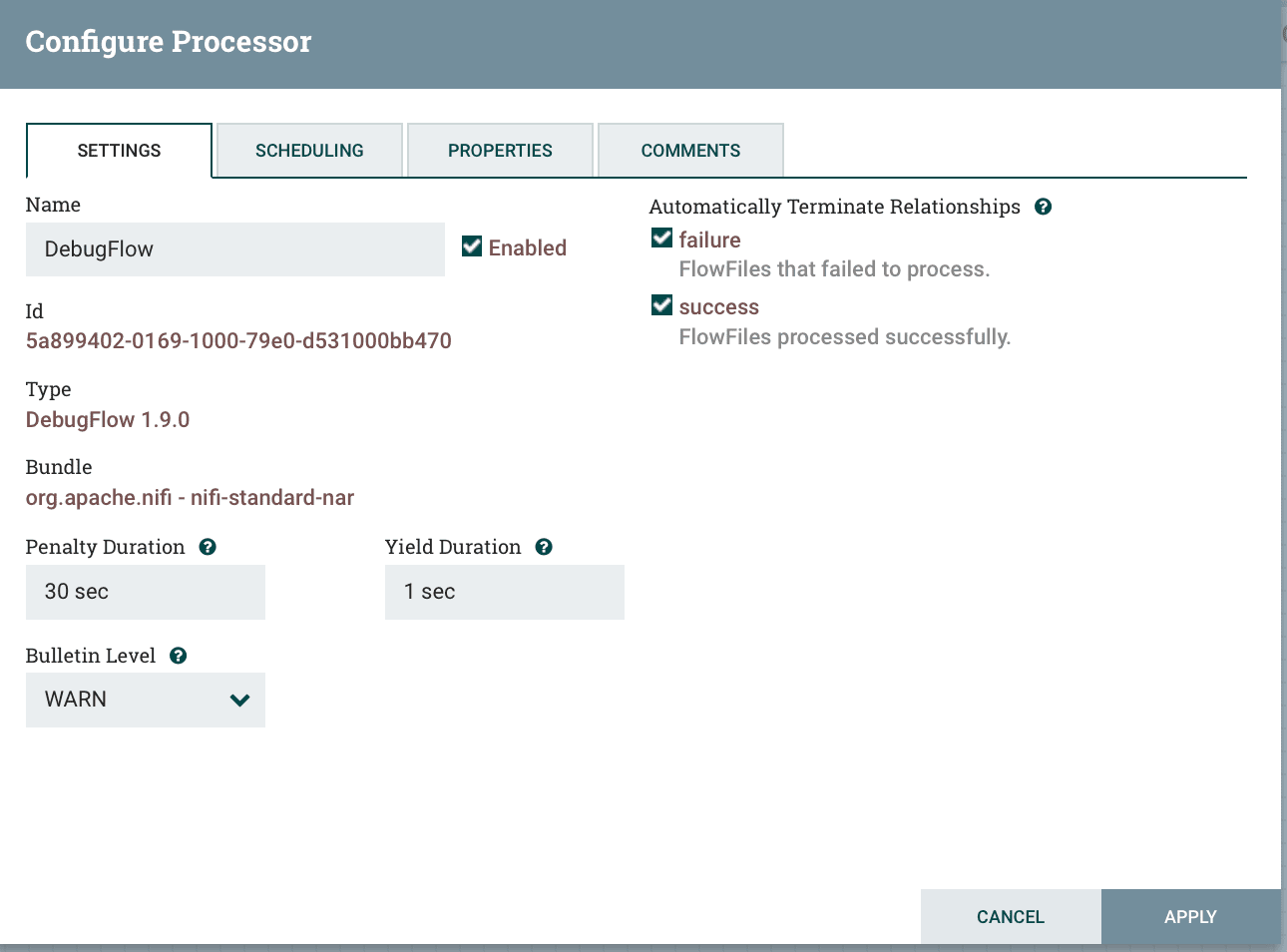1287x952 pixels.
Task: Click the Yield Duration 1 sec field
Action: (x=505, y=592)
